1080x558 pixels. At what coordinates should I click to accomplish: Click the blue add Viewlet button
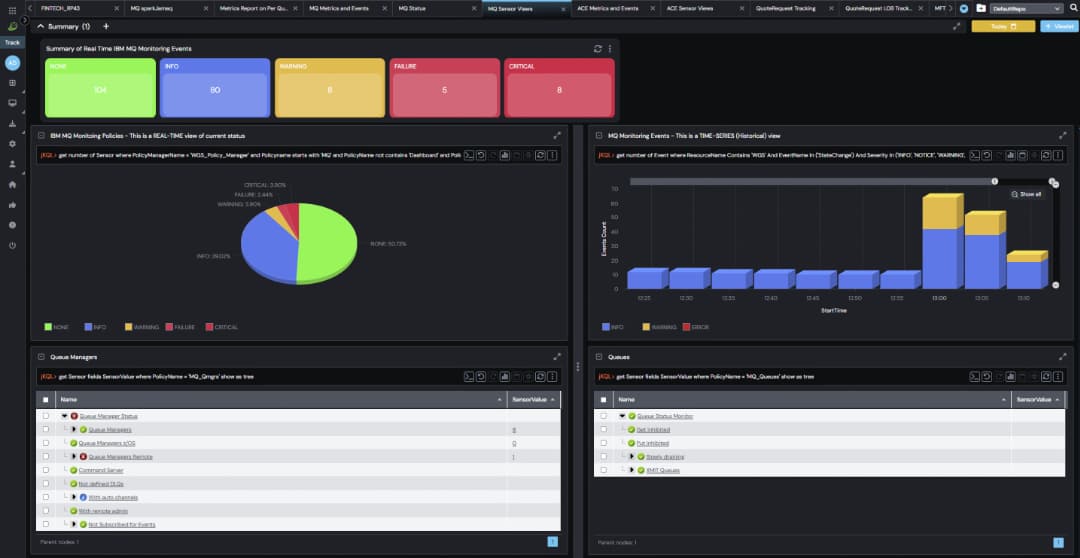click(x=1059, y=26)
